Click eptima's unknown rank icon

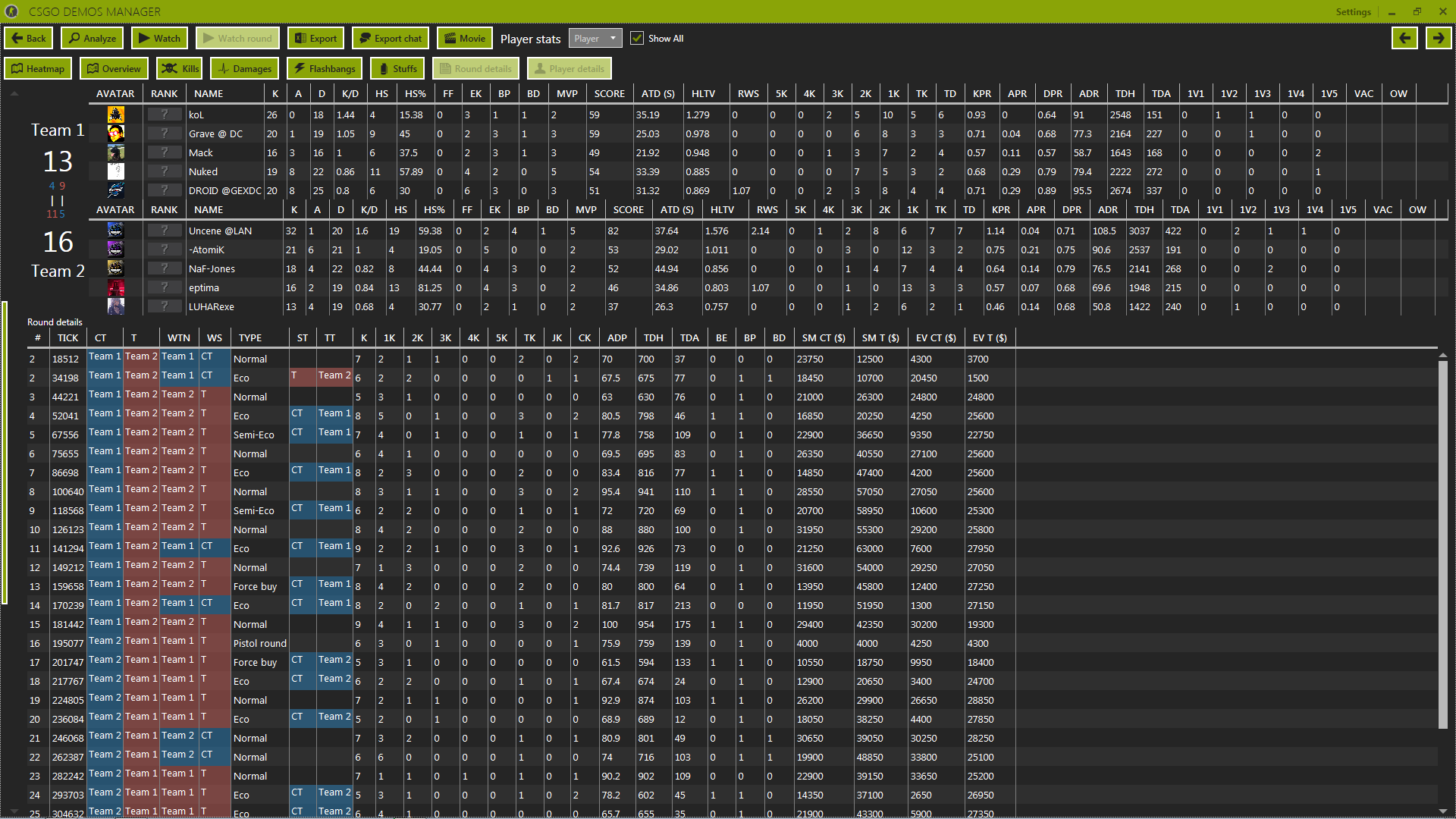pyautogui.click(x=164, y=287)
